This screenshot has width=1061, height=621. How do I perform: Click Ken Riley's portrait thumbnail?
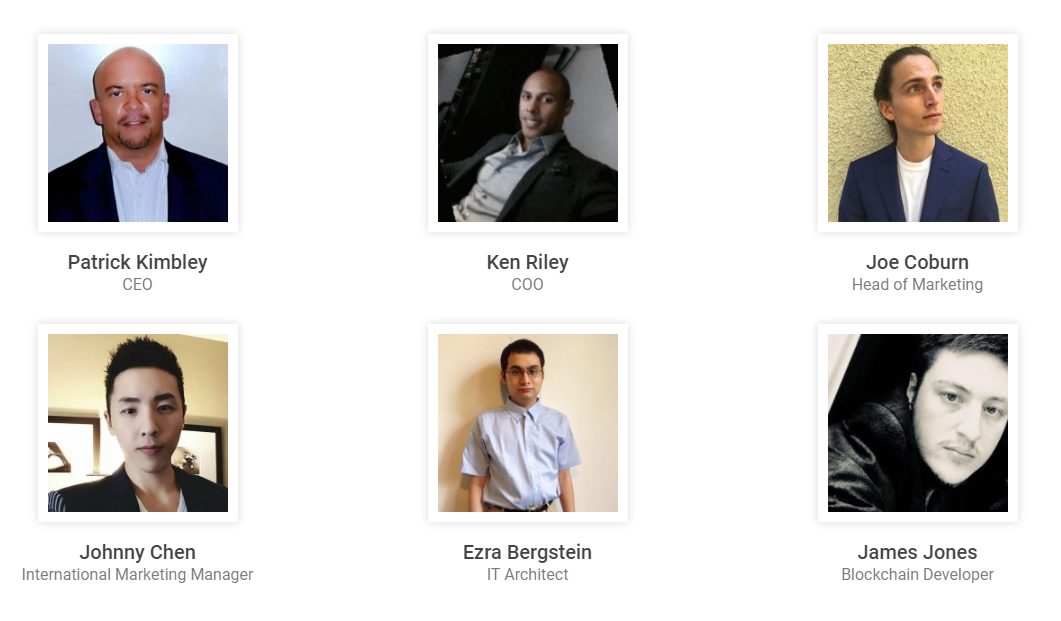[528, 133]
